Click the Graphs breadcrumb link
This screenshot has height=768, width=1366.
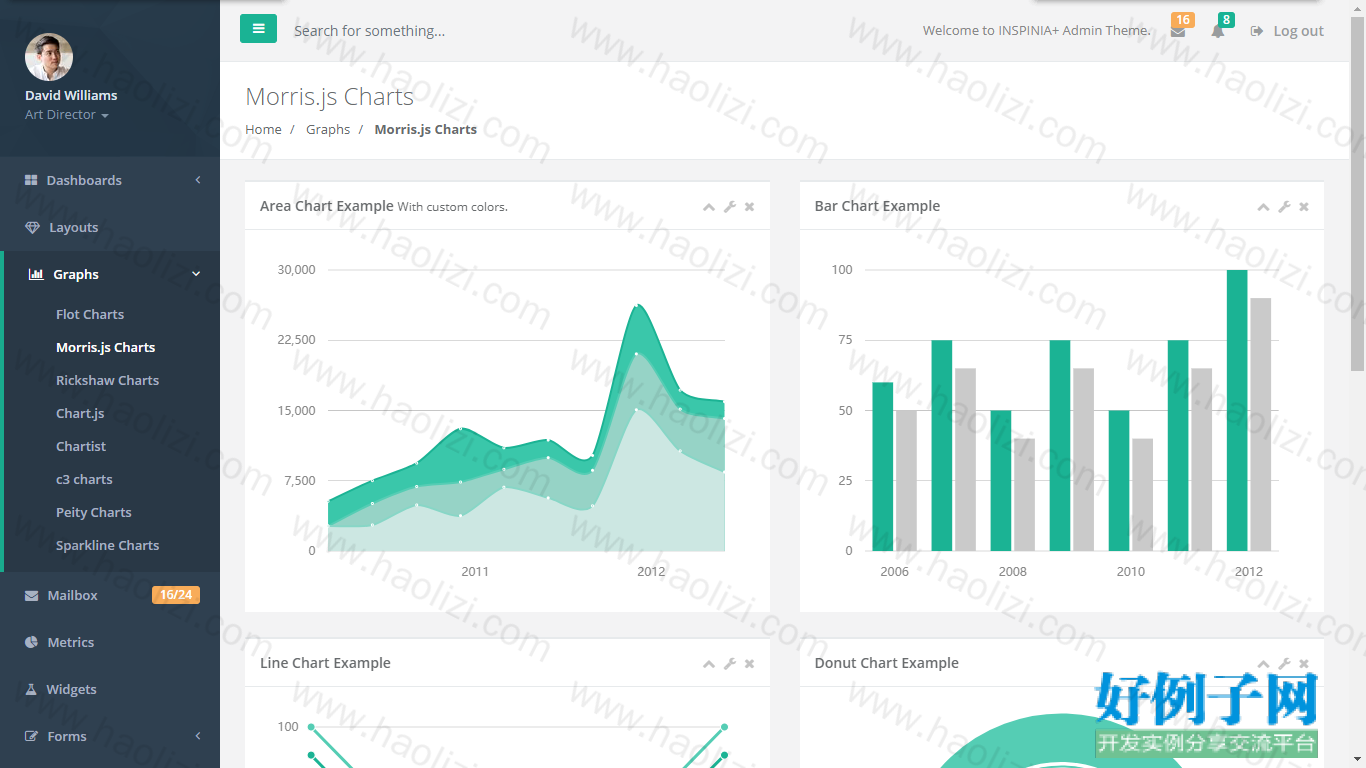pos(328,129)
